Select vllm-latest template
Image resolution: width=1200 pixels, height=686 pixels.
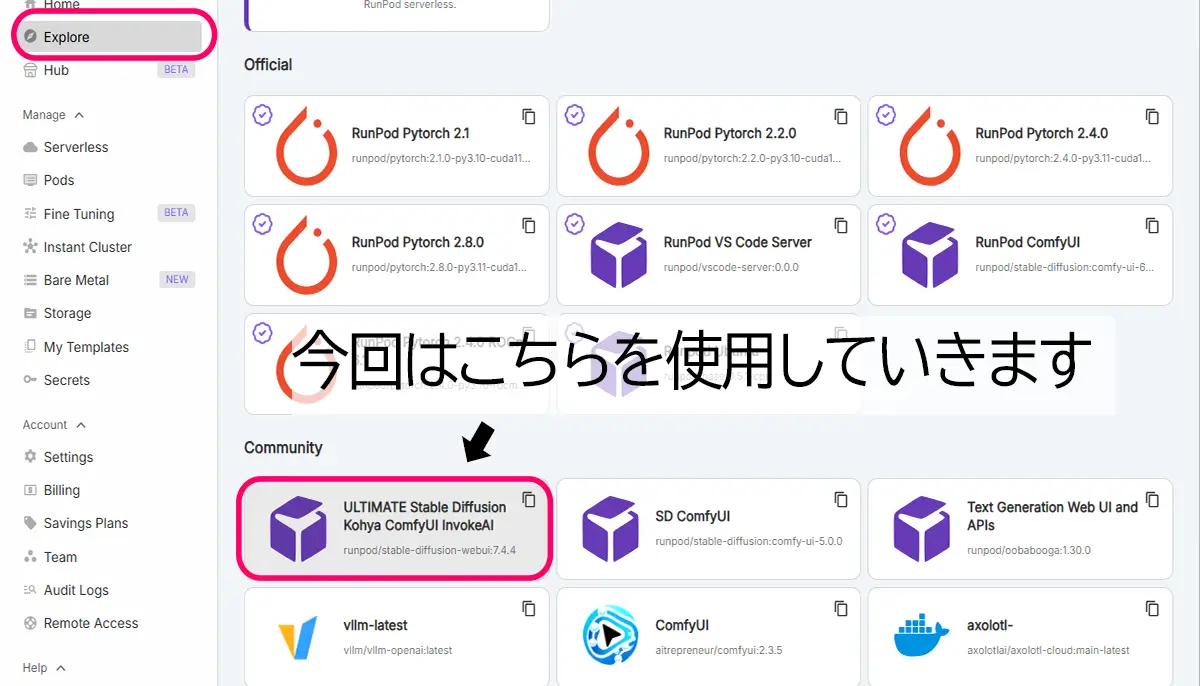click(396, 637)
